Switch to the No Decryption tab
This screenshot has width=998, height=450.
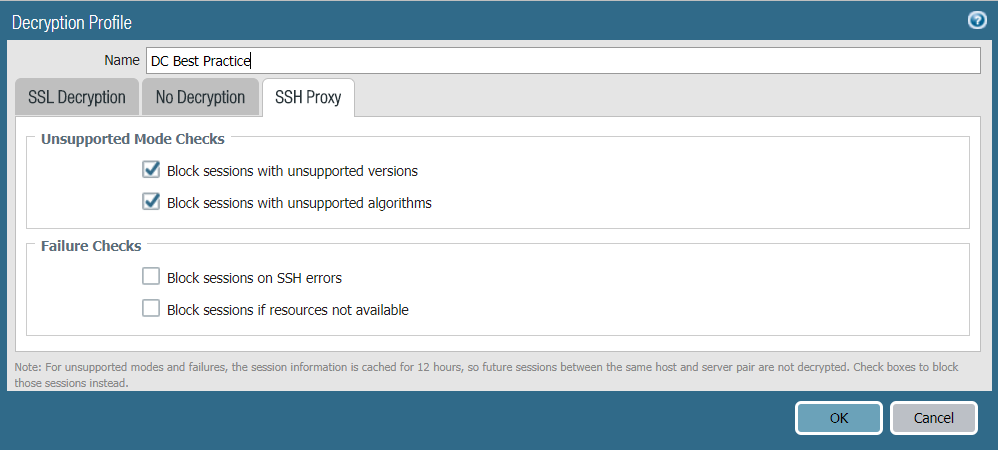(x=200, y=97)
